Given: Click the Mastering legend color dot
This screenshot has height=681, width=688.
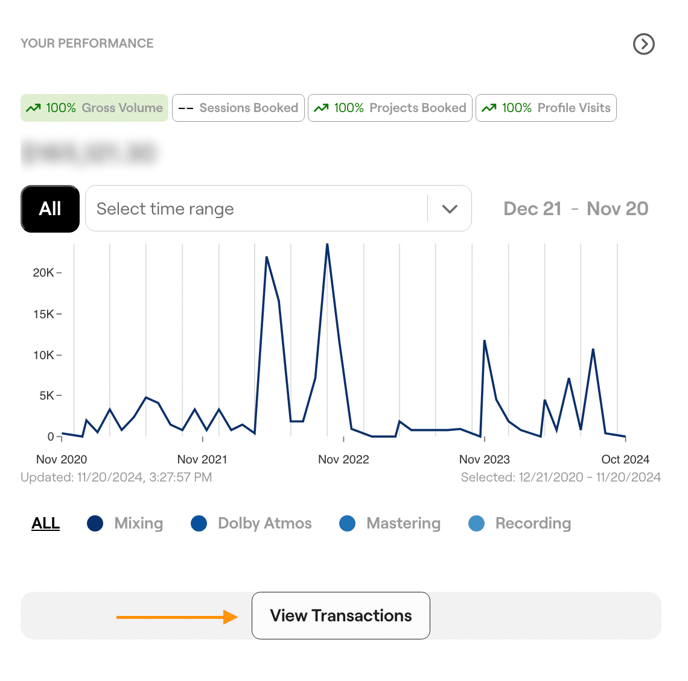Looking at the screenshot, I should [347, 523].
